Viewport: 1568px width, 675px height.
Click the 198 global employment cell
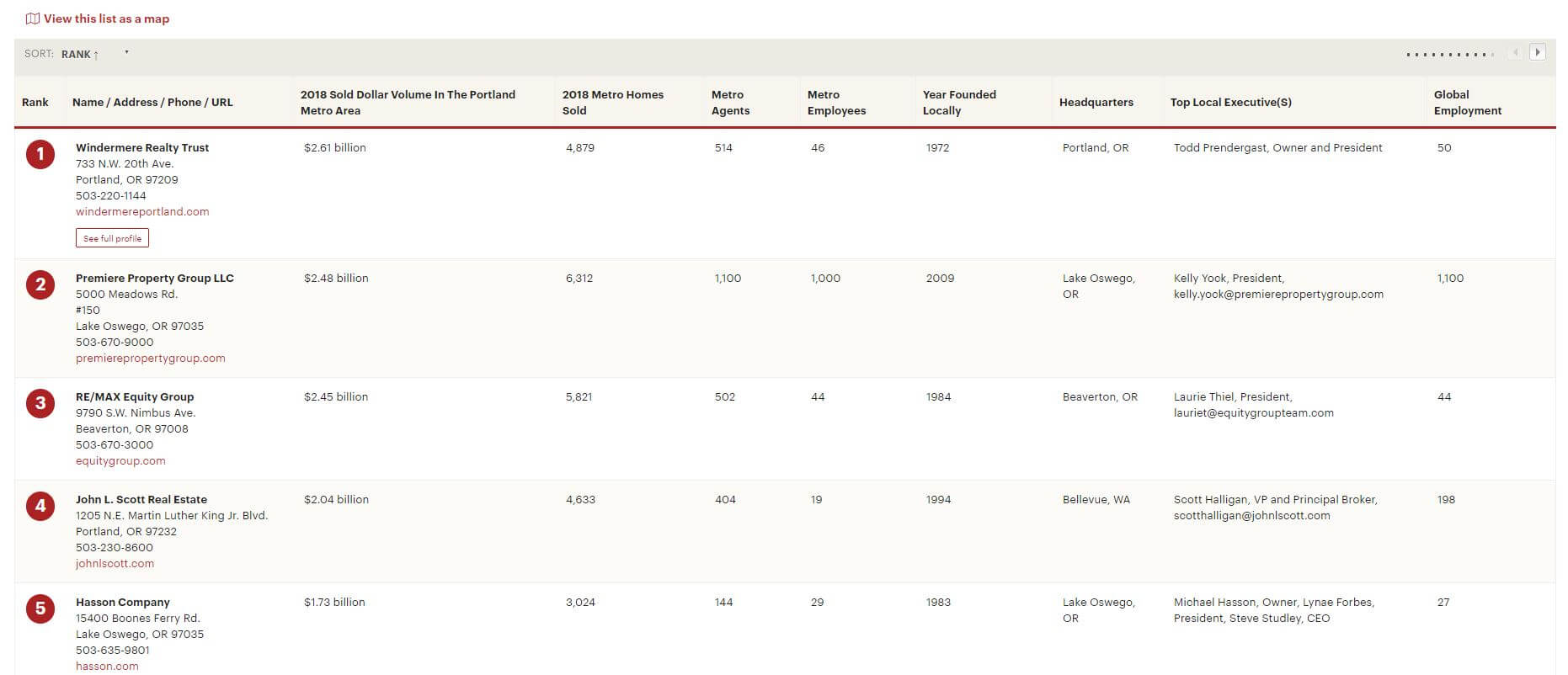point(1446,499)
